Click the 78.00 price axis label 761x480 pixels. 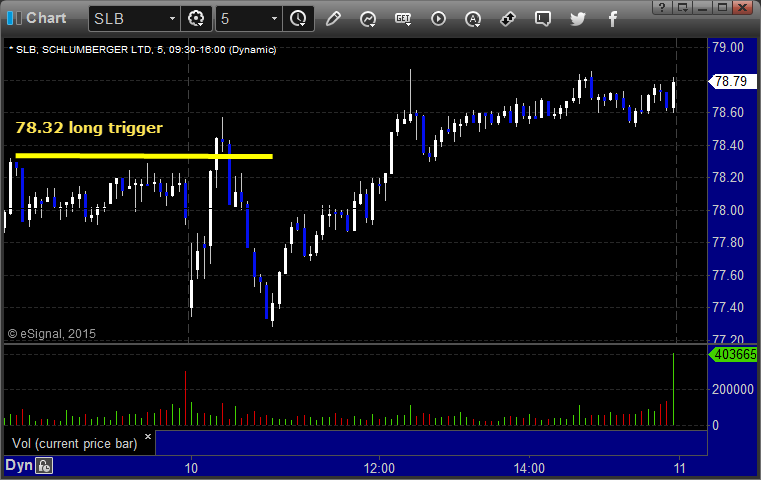click(x=728, y=210)
